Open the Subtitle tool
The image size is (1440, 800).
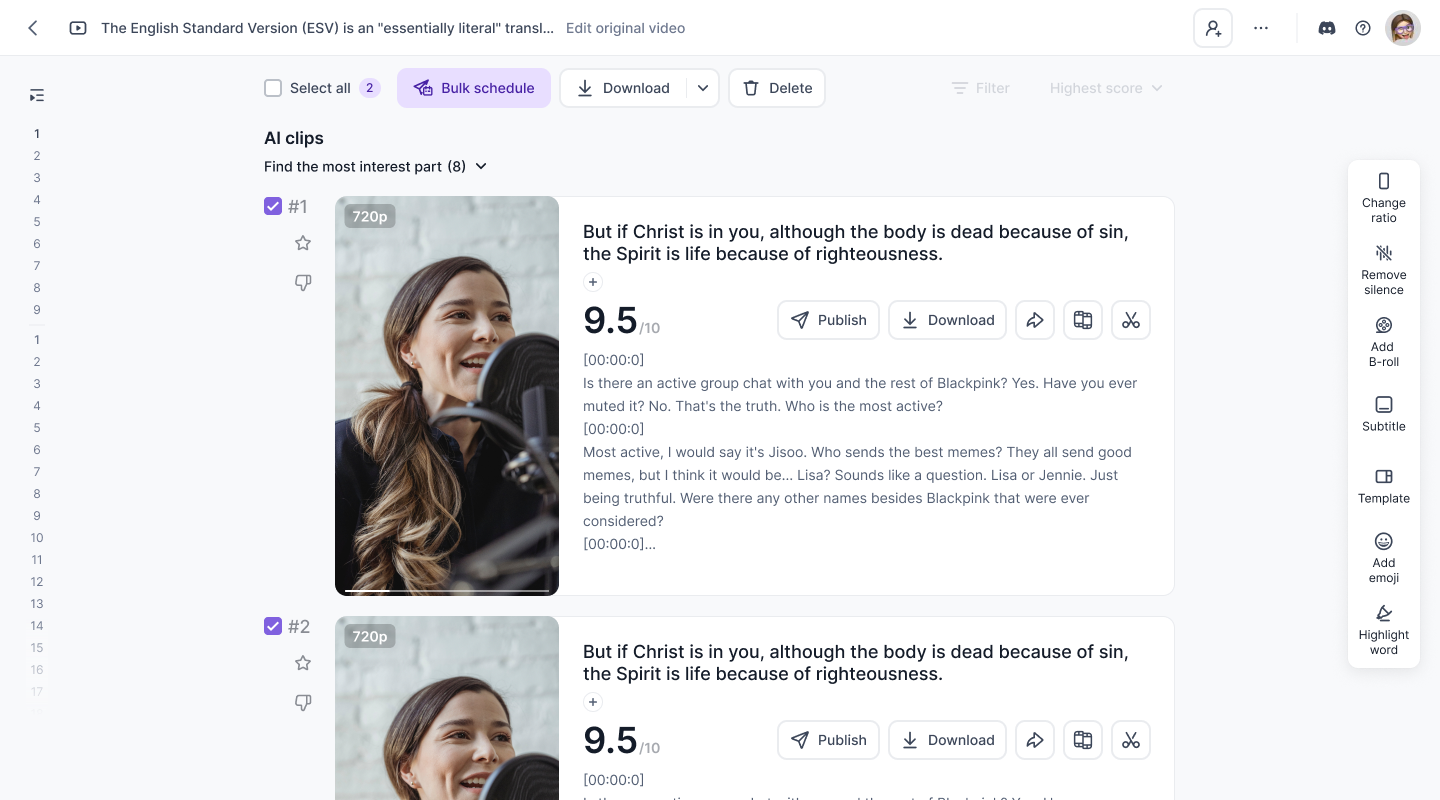click(1384, 413)
